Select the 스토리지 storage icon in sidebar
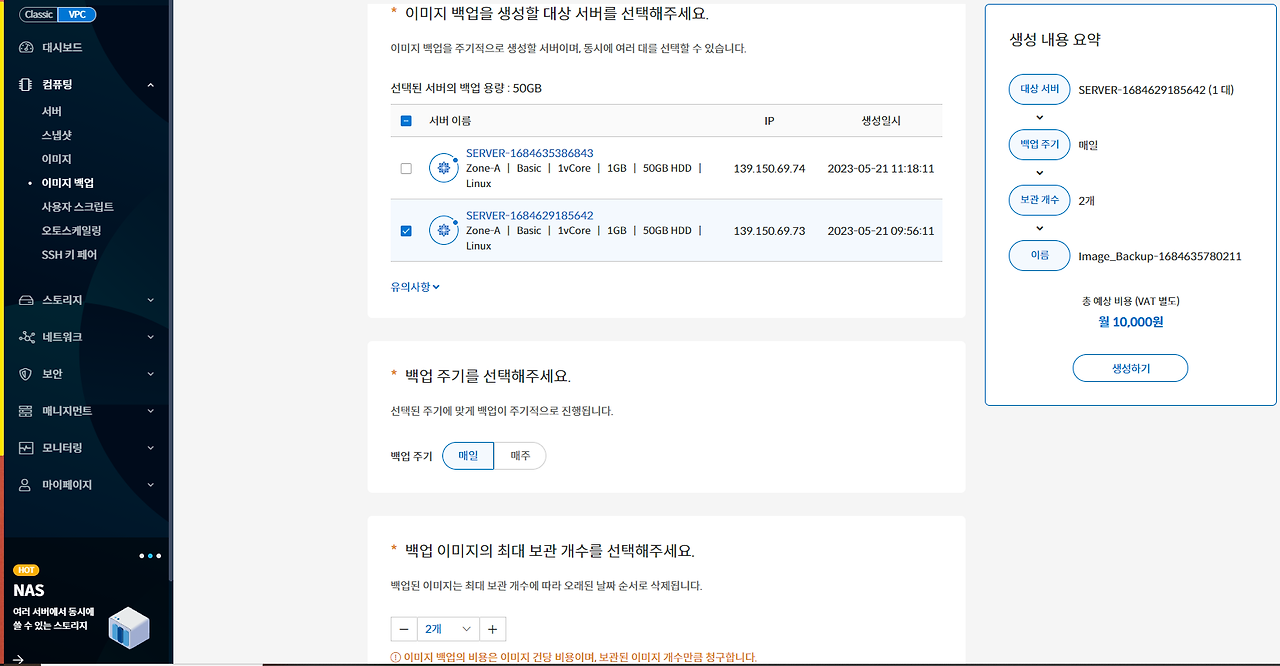Screen dimensions: 1280x666 pyautogui.click(x=24, y=299)
